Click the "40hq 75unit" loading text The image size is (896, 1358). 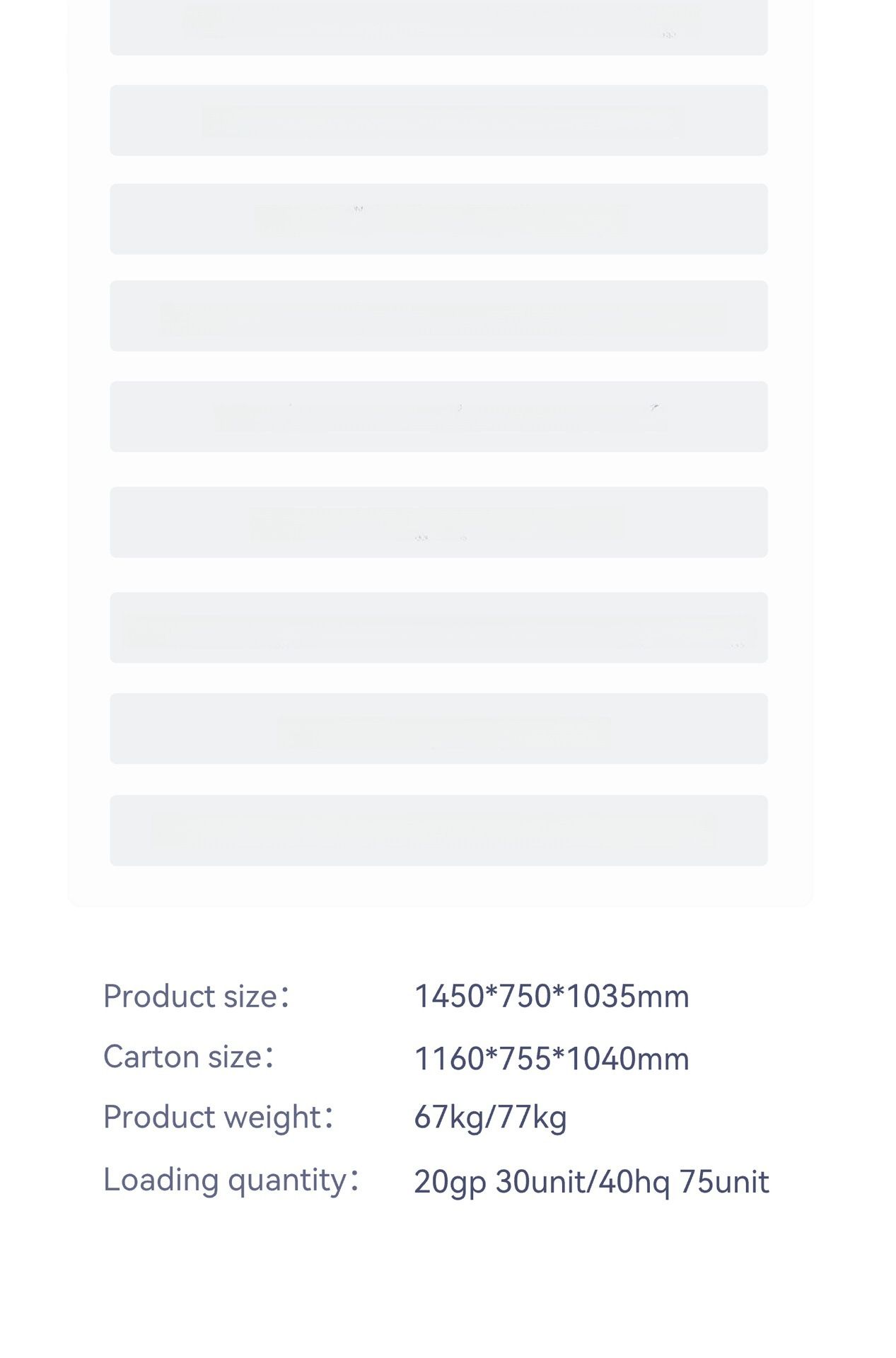click(x=684, y=1182)
